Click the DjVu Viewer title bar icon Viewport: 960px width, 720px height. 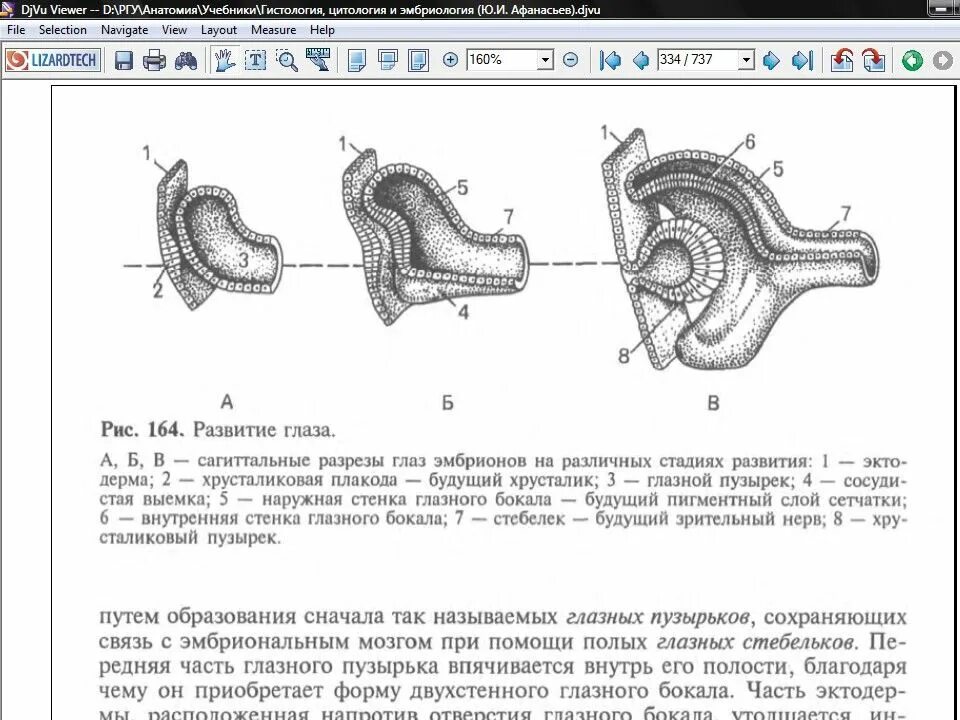click(8, 9)
